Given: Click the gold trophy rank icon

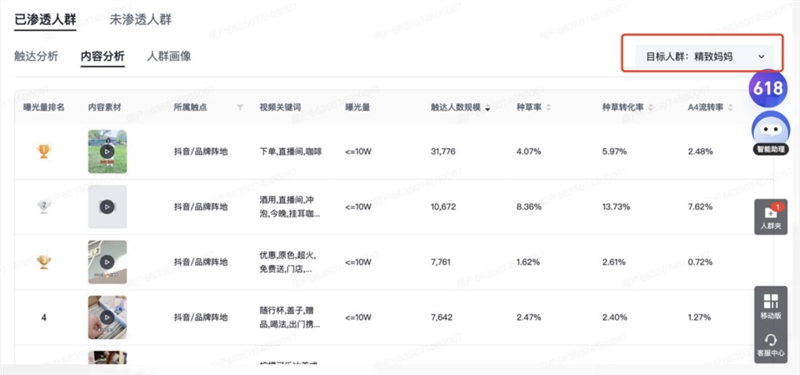Looking at the screenshot, I should [44, 152].
